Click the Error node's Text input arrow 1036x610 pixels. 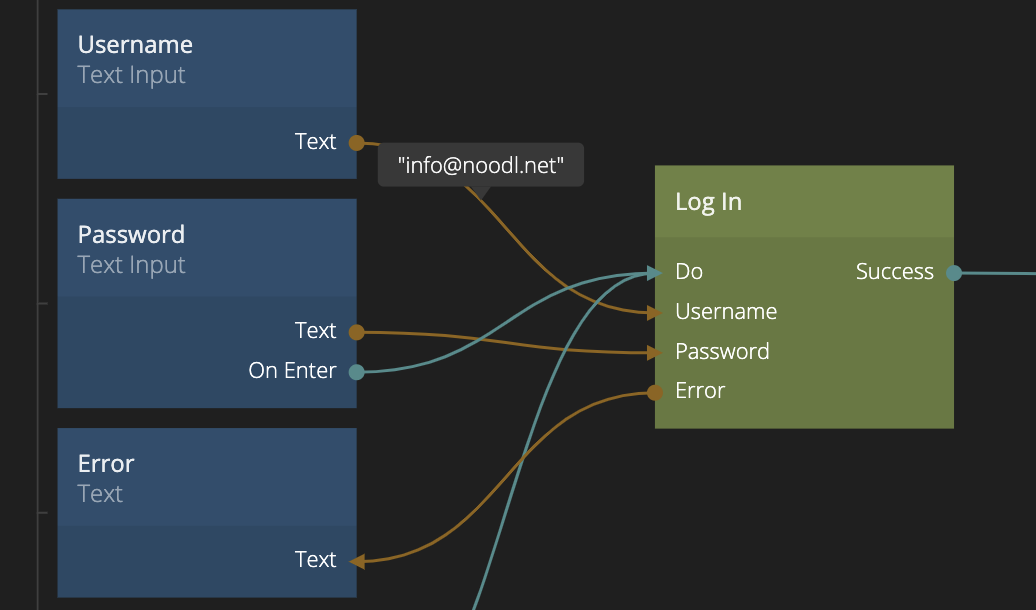pos(356,561)
